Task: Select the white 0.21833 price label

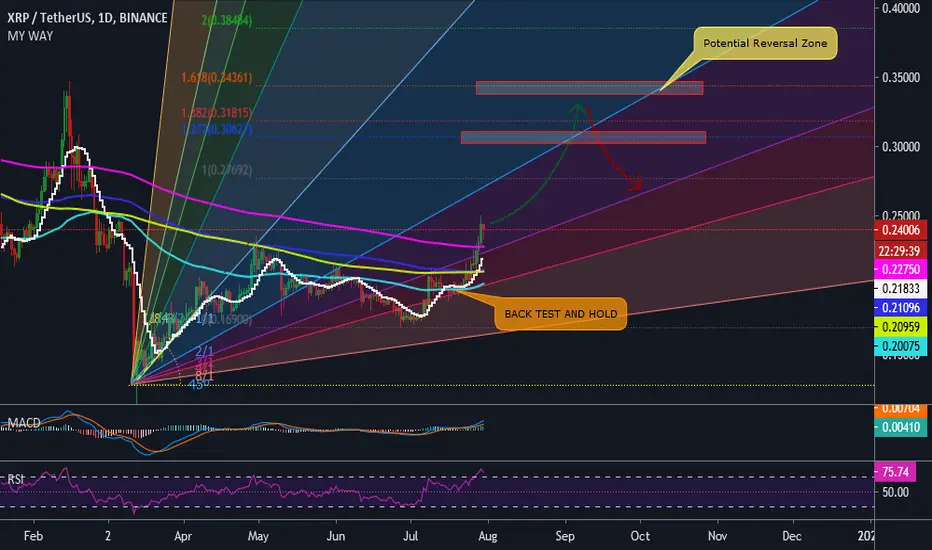Action: click(900, 288)
